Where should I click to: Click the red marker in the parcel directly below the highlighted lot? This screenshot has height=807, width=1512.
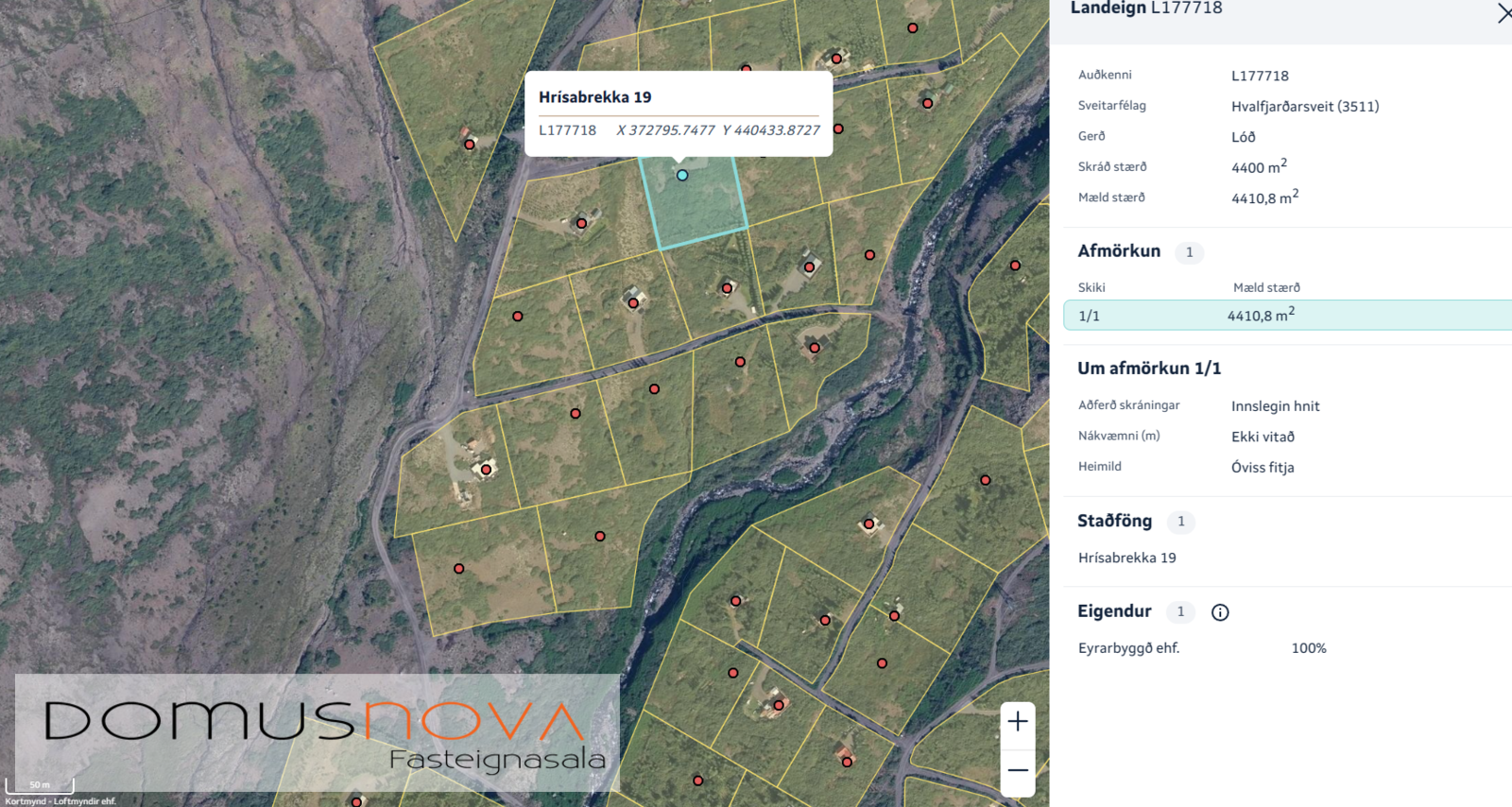click(727, 288)
